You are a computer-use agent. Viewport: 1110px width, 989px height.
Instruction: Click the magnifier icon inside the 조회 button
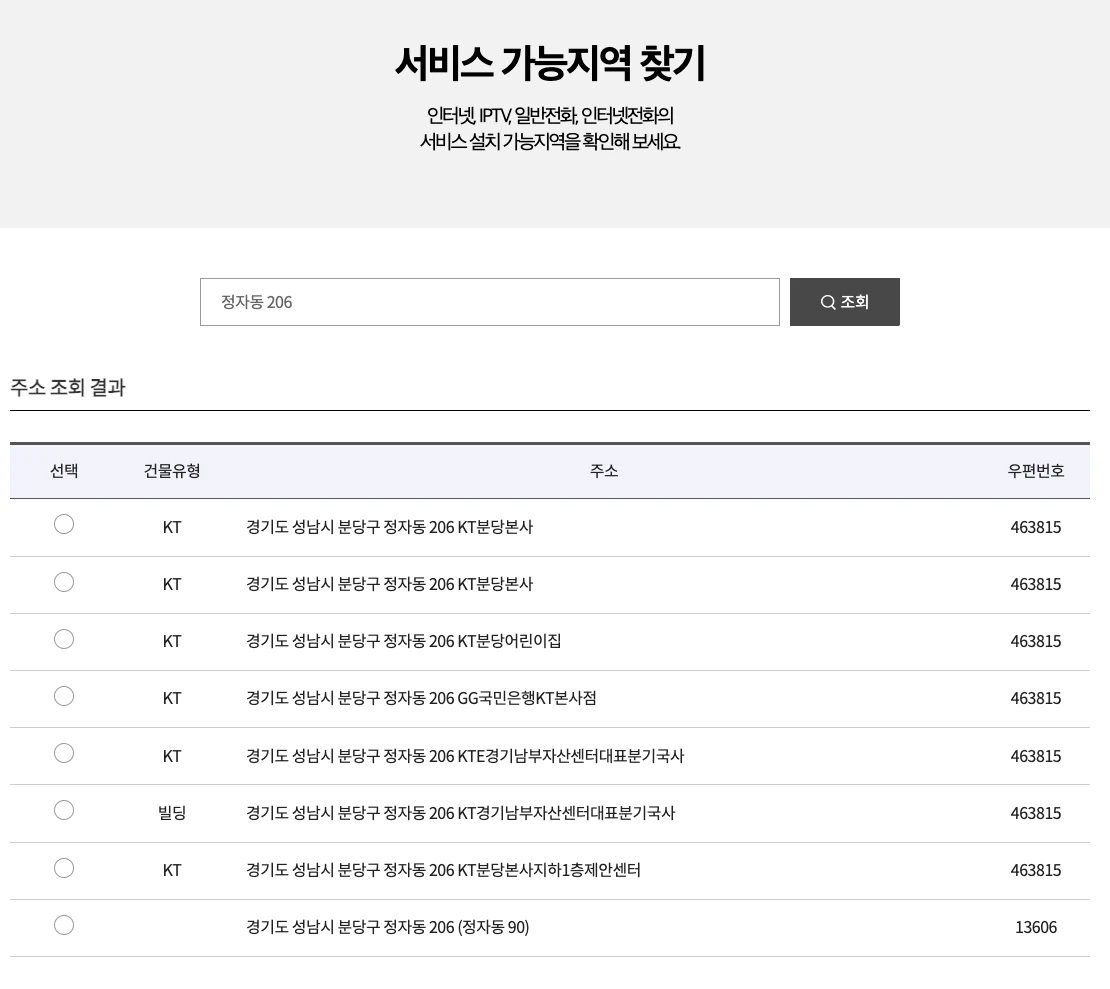coord(830,302)
